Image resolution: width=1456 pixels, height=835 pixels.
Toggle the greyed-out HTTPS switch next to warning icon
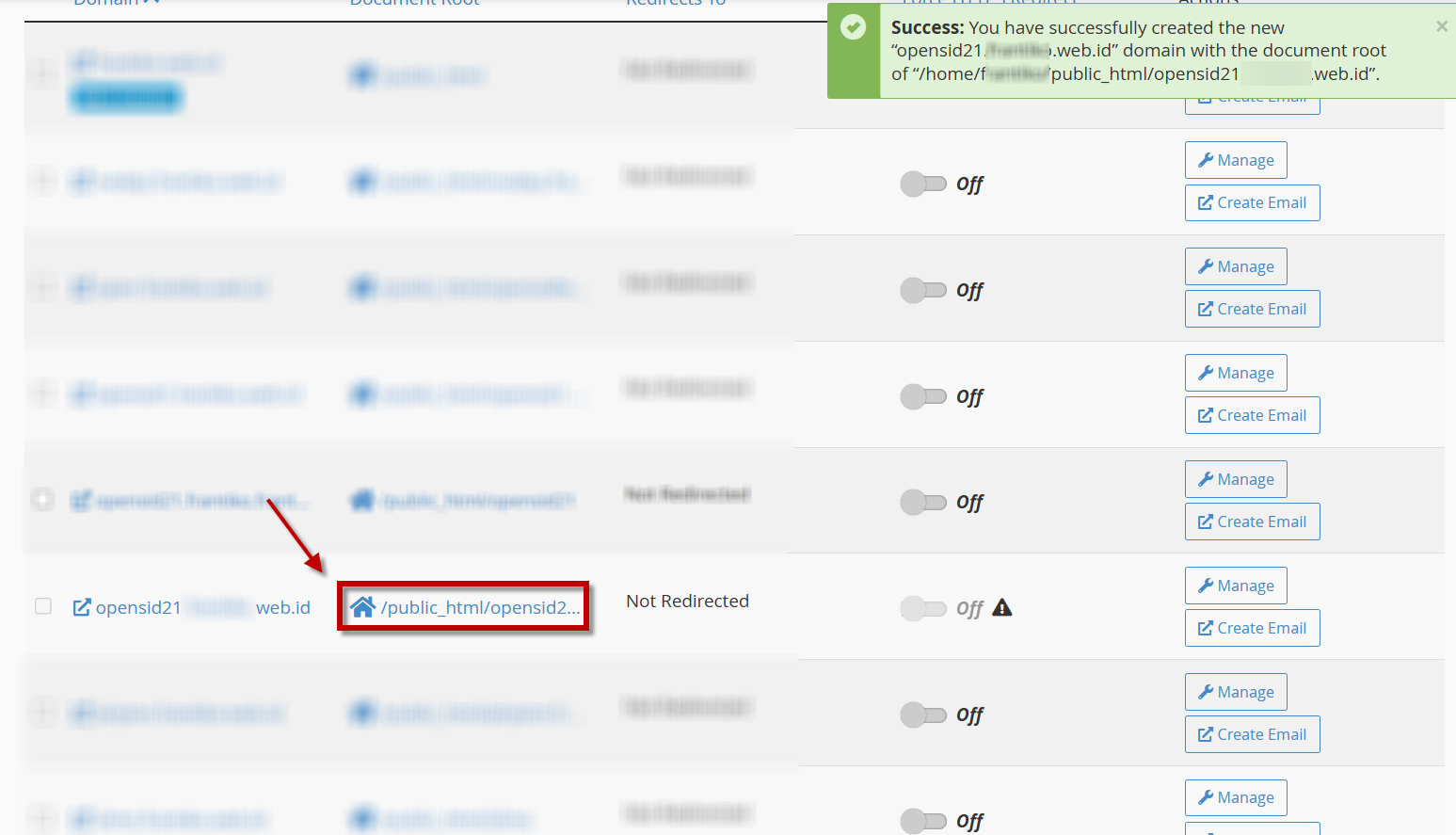[x=923, y=608]
